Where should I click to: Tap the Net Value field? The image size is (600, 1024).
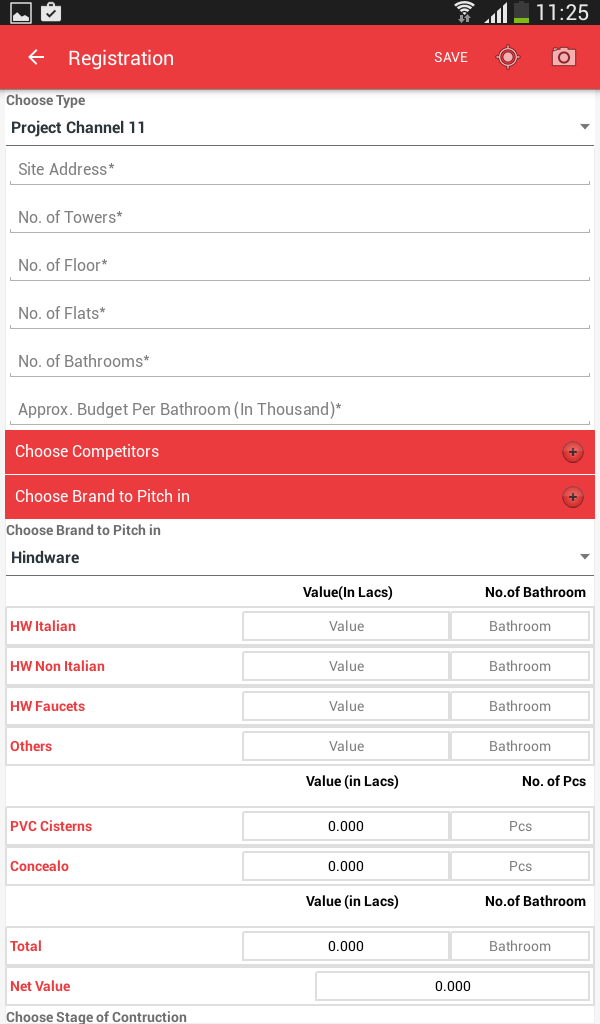(452, 987)
